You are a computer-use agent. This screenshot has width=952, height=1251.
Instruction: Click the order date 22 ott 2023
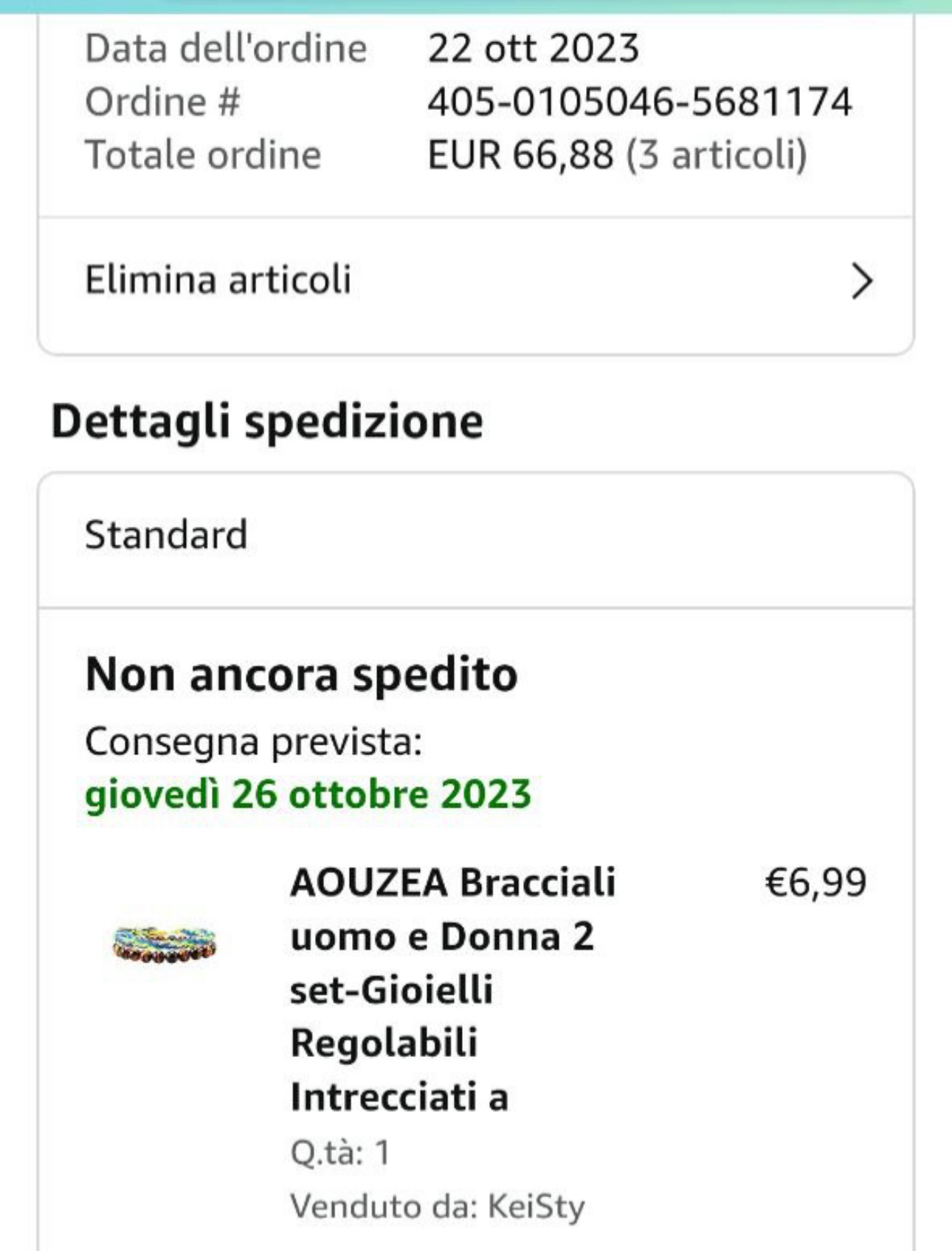coord(533,49)
